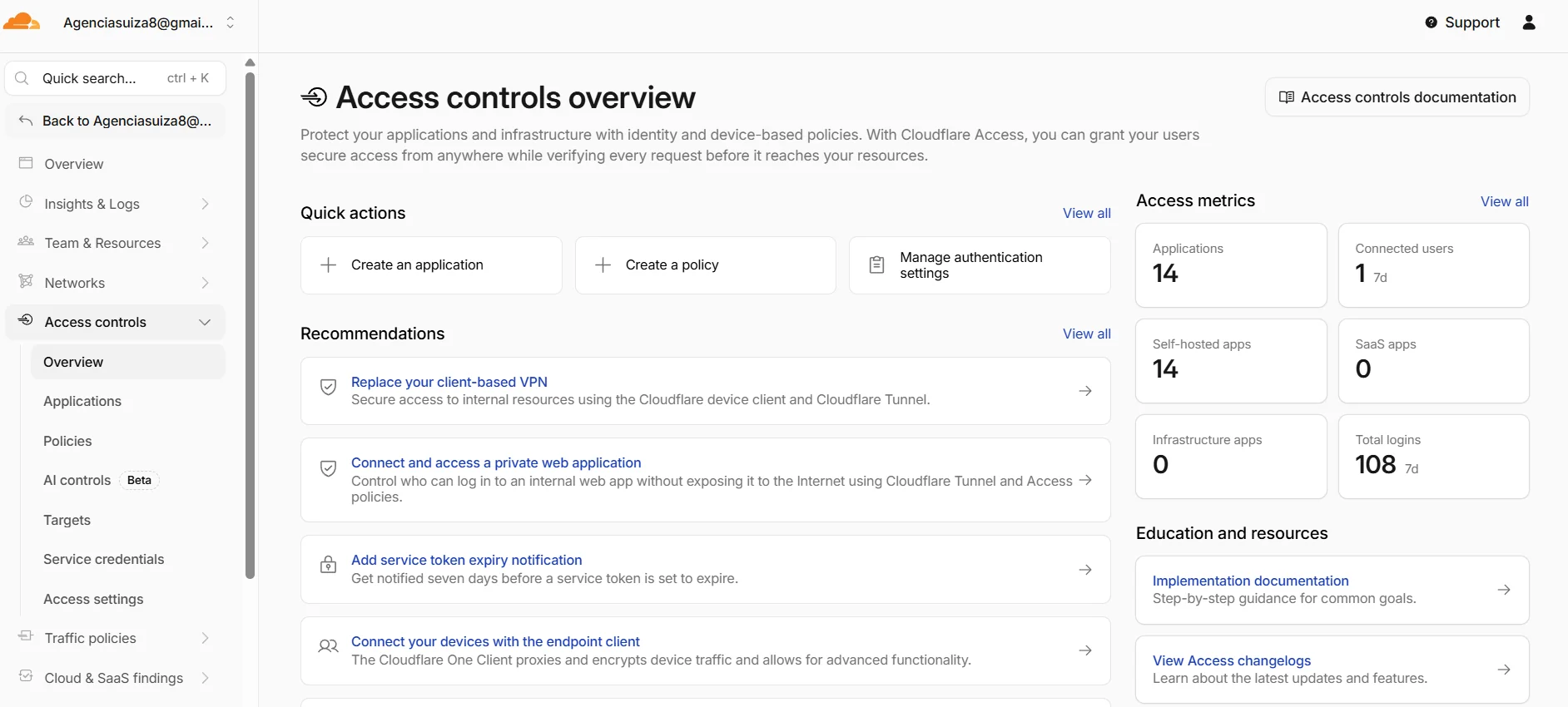Viewport: 1568px width, 707px height.
Task: Expand the Networks menu chevron
Action: (x=205, y=283)
